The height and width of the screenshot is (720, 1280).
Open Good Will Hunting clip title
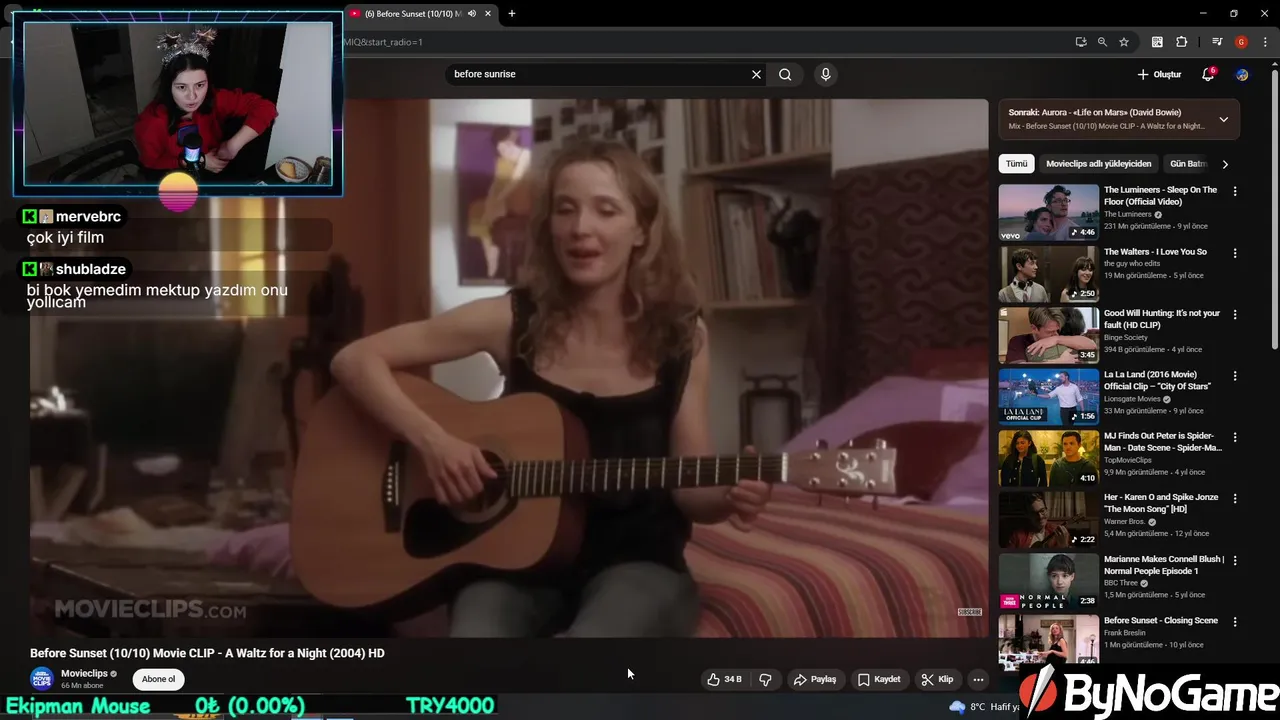pyautogui.click(x=1162, y=319)
